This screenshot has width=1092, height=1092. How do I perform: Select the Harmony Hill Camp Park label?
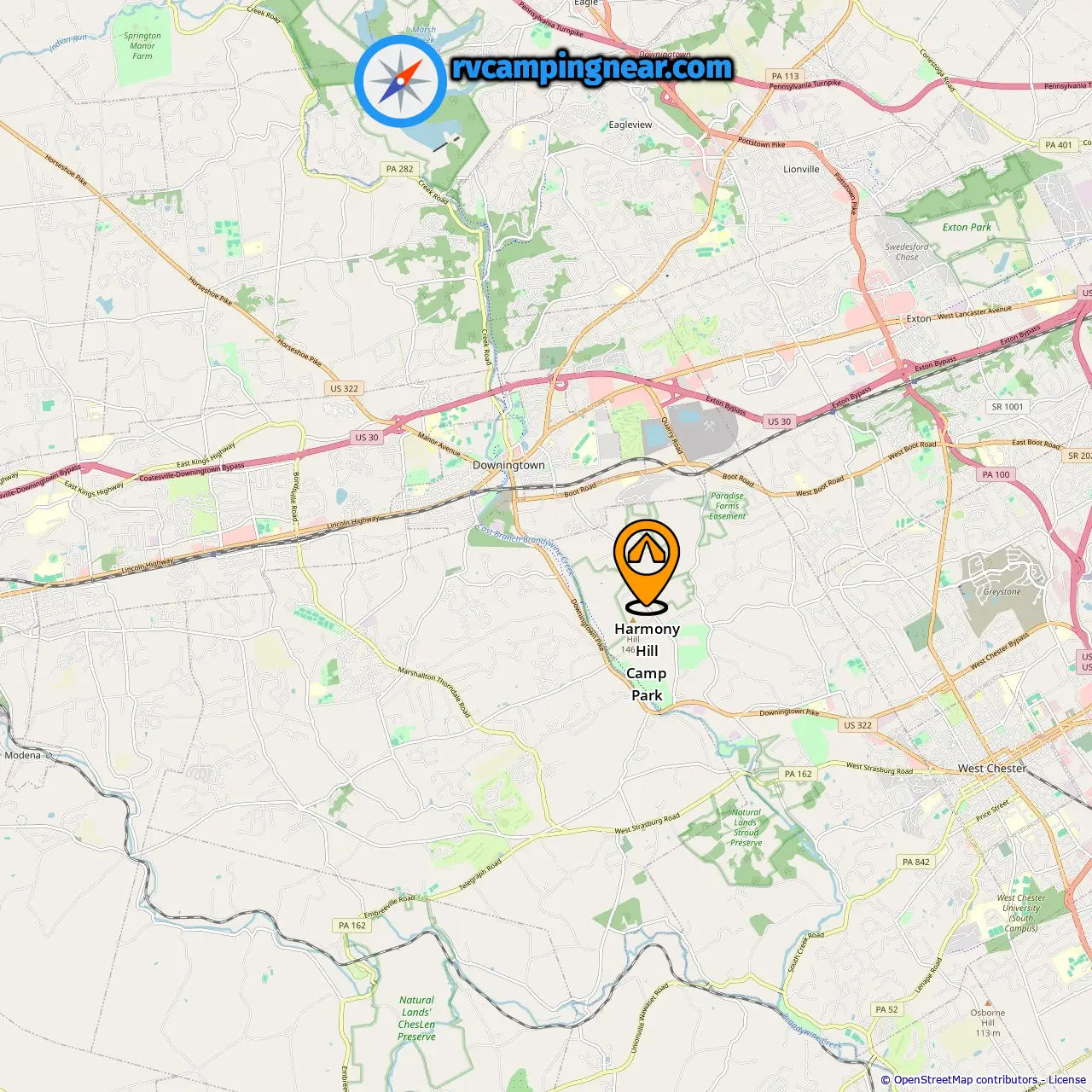[x=647, y=662]
